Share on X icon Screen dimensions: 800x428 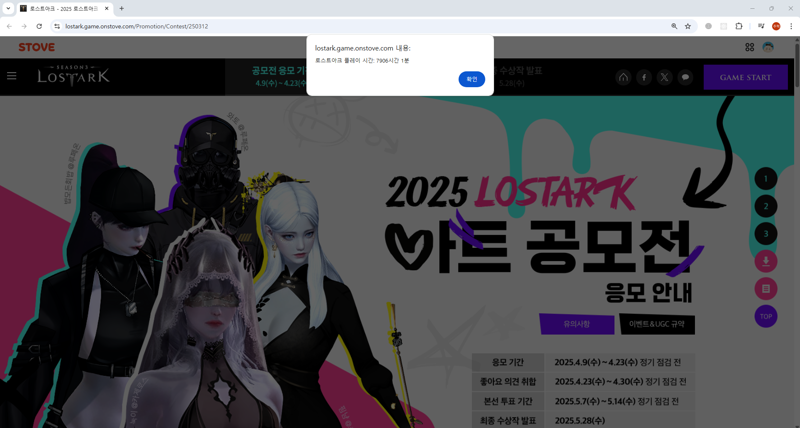[664, 78]
